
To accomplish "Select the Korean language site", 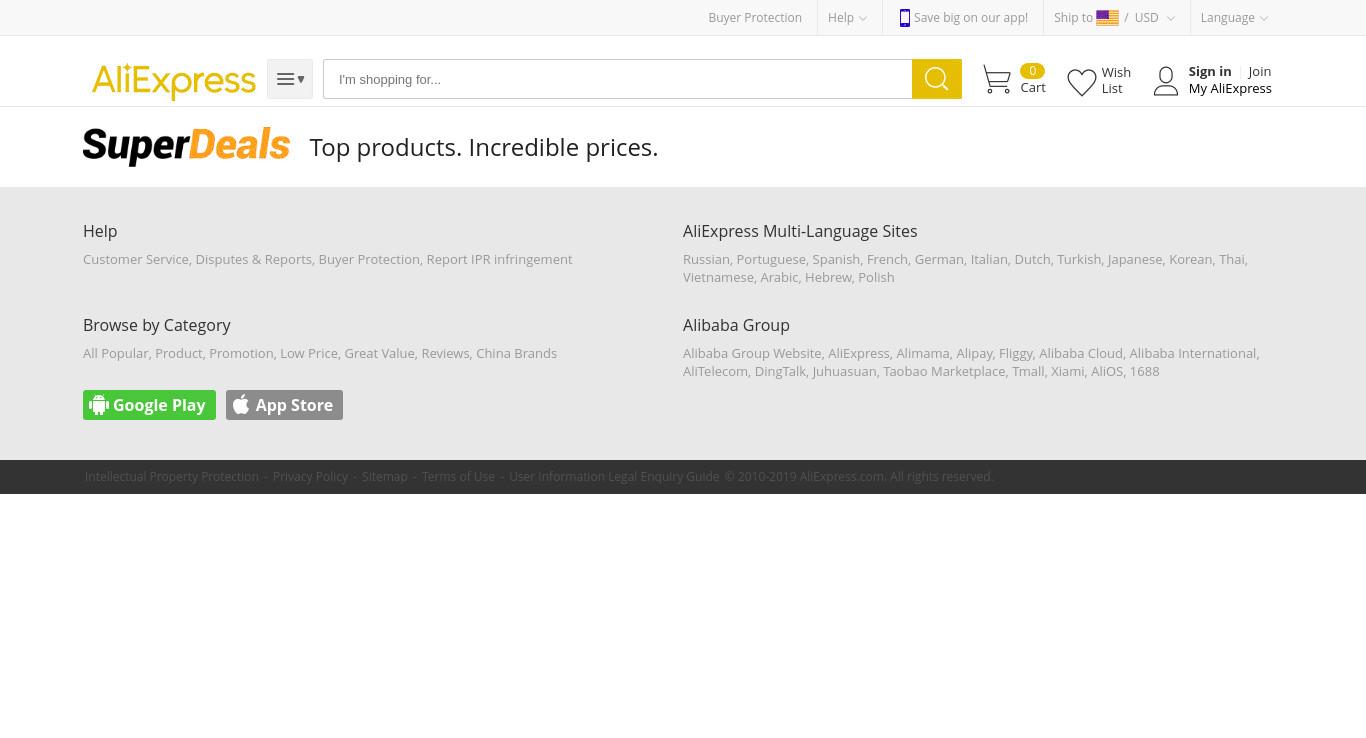I will [x=1190, y=259].
